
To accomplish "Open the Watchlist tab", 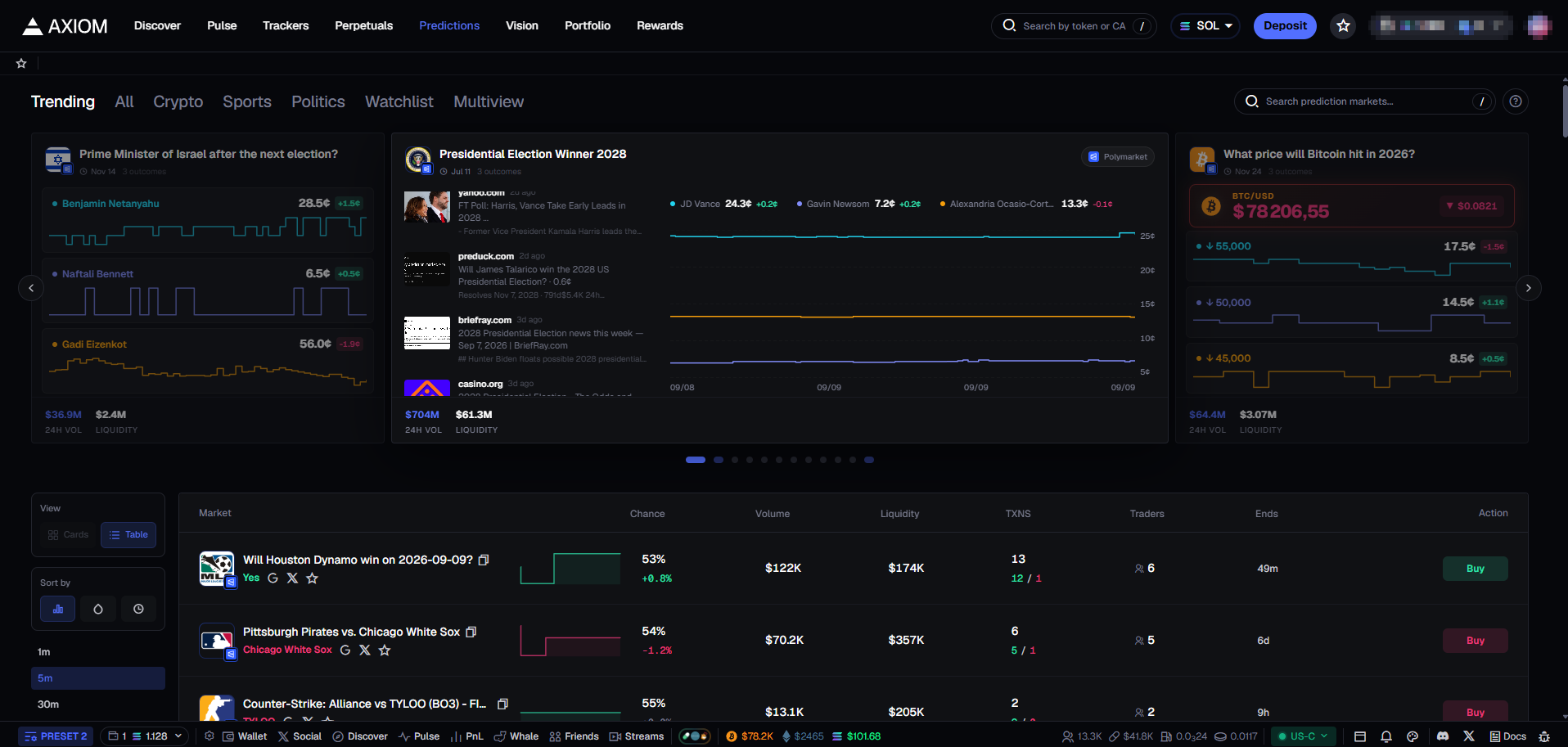I will (x=399, y=101).
